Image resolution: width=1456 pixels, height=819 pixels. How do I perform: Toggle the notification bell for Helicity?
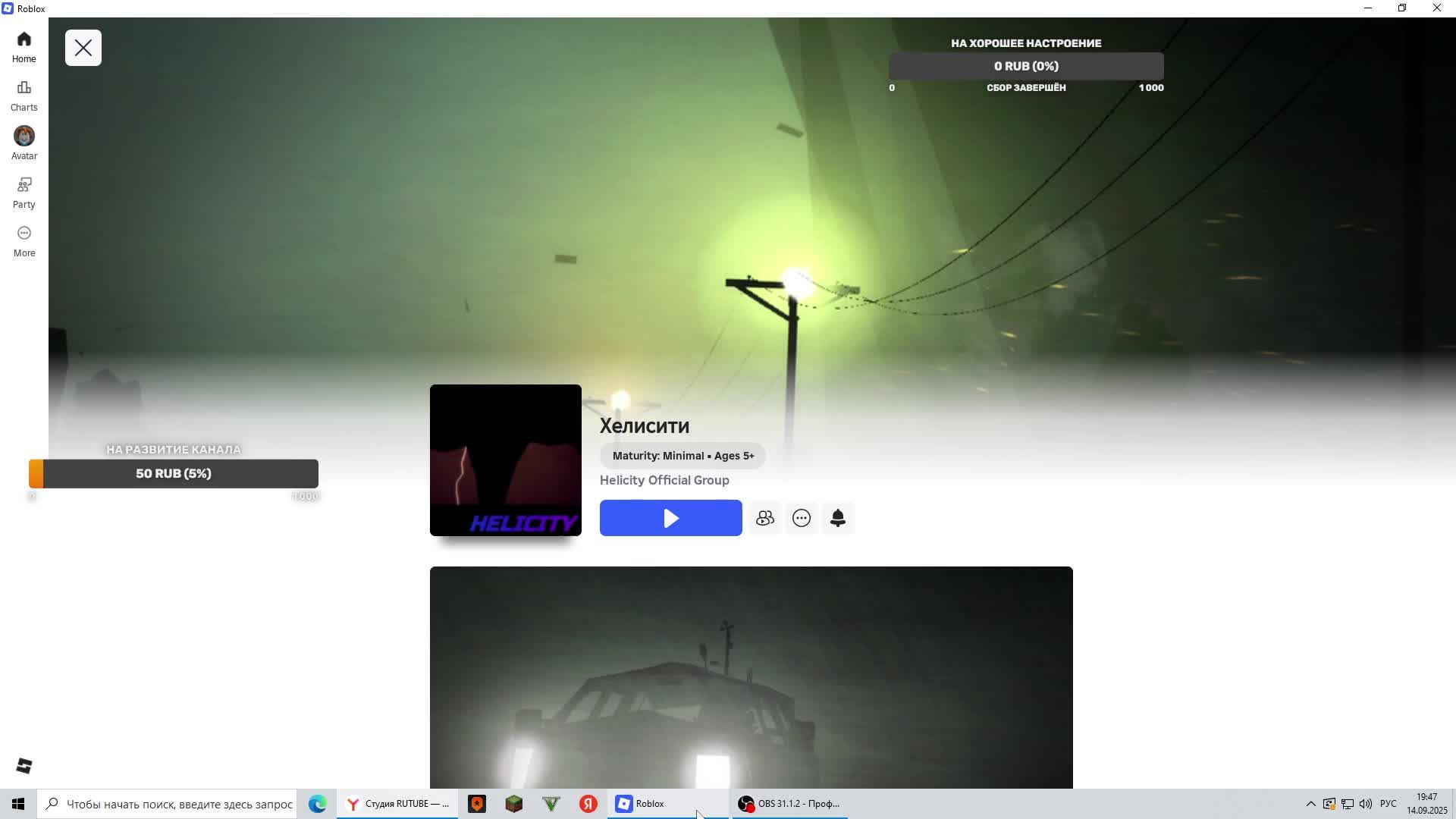pos(837,518)
